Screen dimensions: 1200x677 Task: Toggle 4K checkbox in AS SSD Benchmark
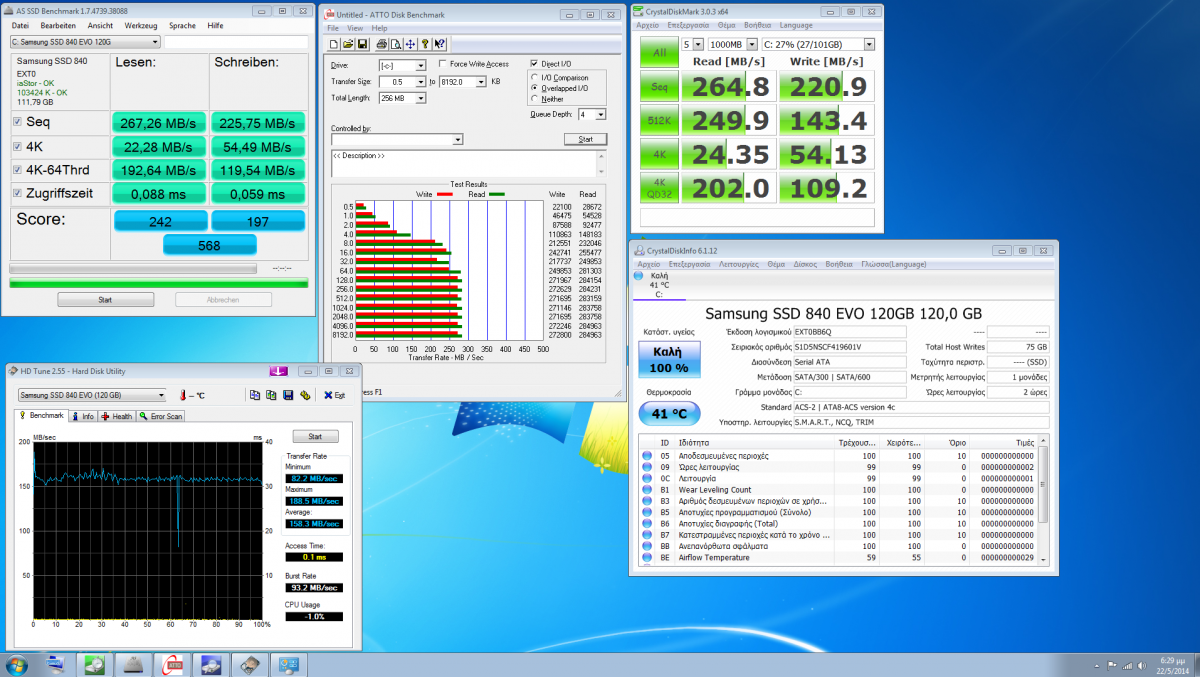(x=17, y=146)
